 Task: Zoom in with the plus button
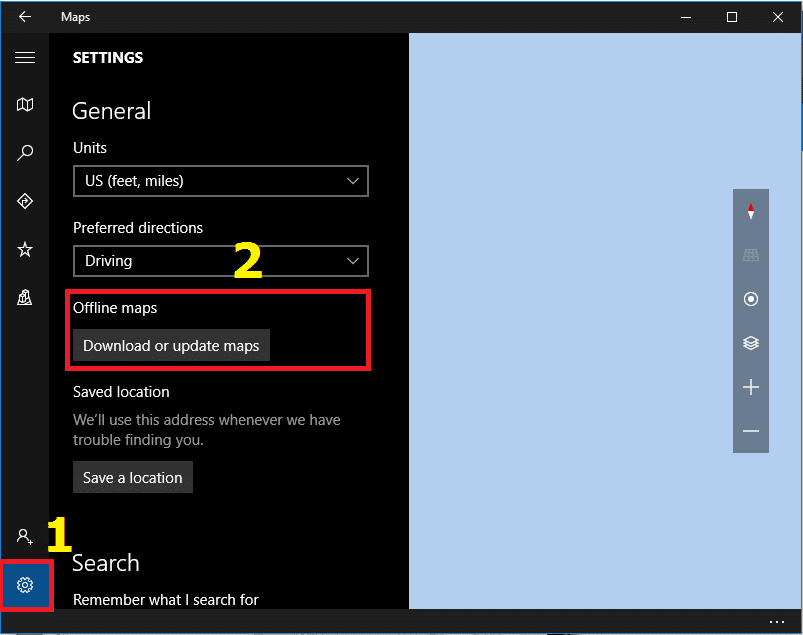(x=751, y=387)
